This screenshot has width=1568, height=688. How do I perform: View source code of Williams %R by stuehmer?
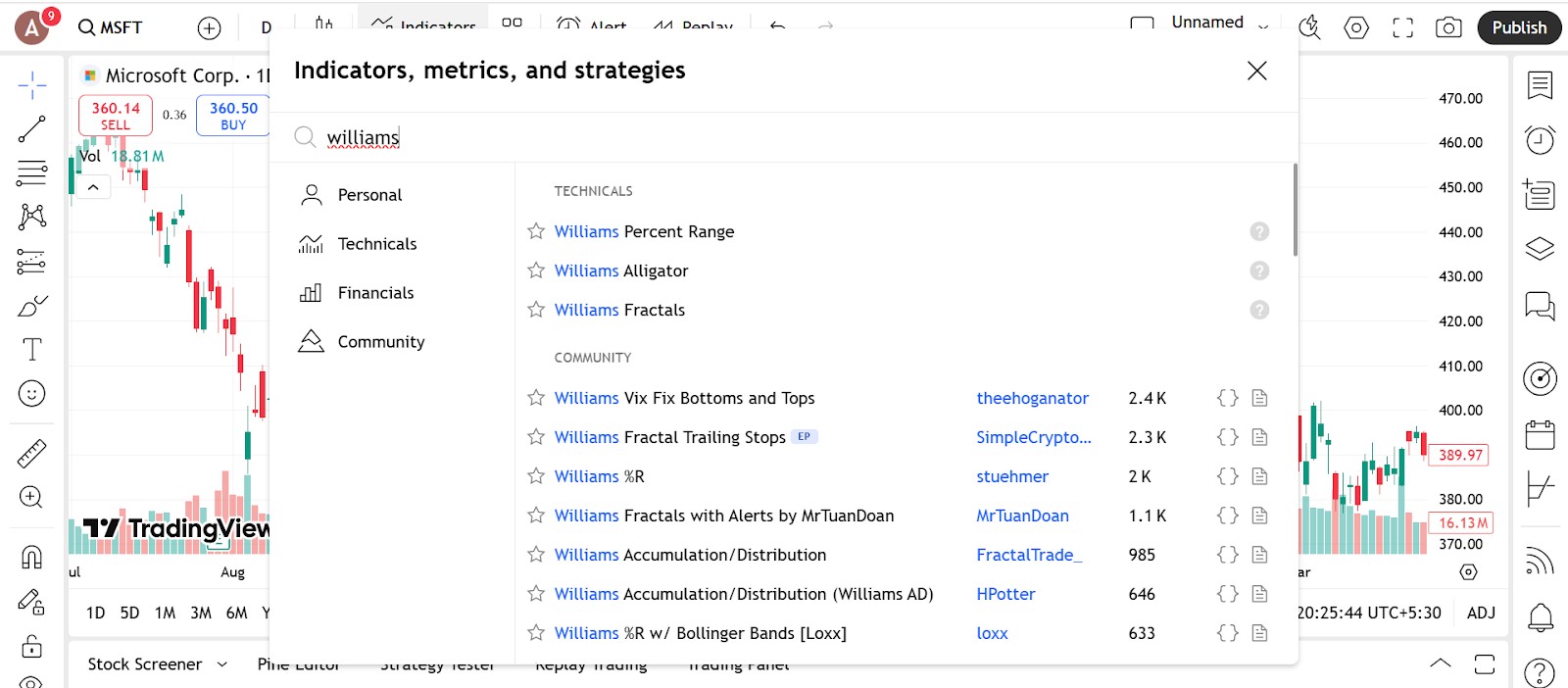click(1227, 476)
